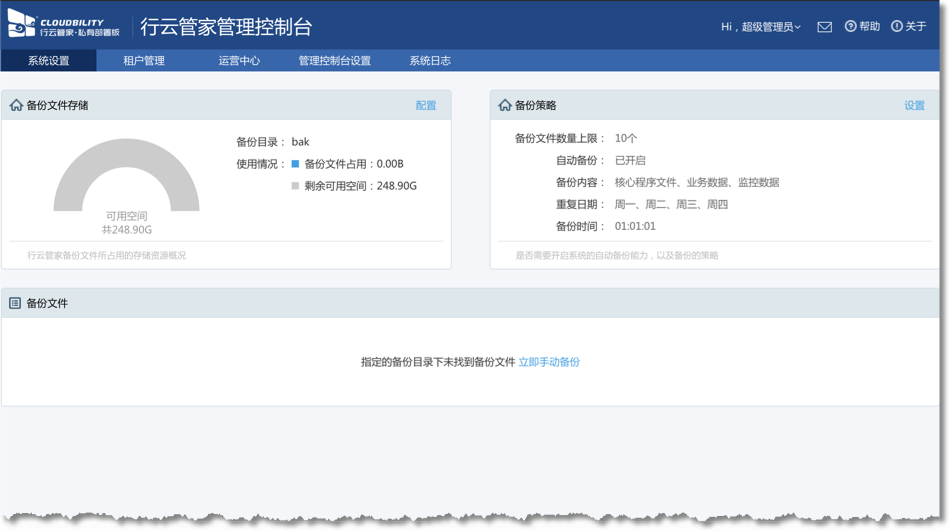Click the help question mark icon

850,26
